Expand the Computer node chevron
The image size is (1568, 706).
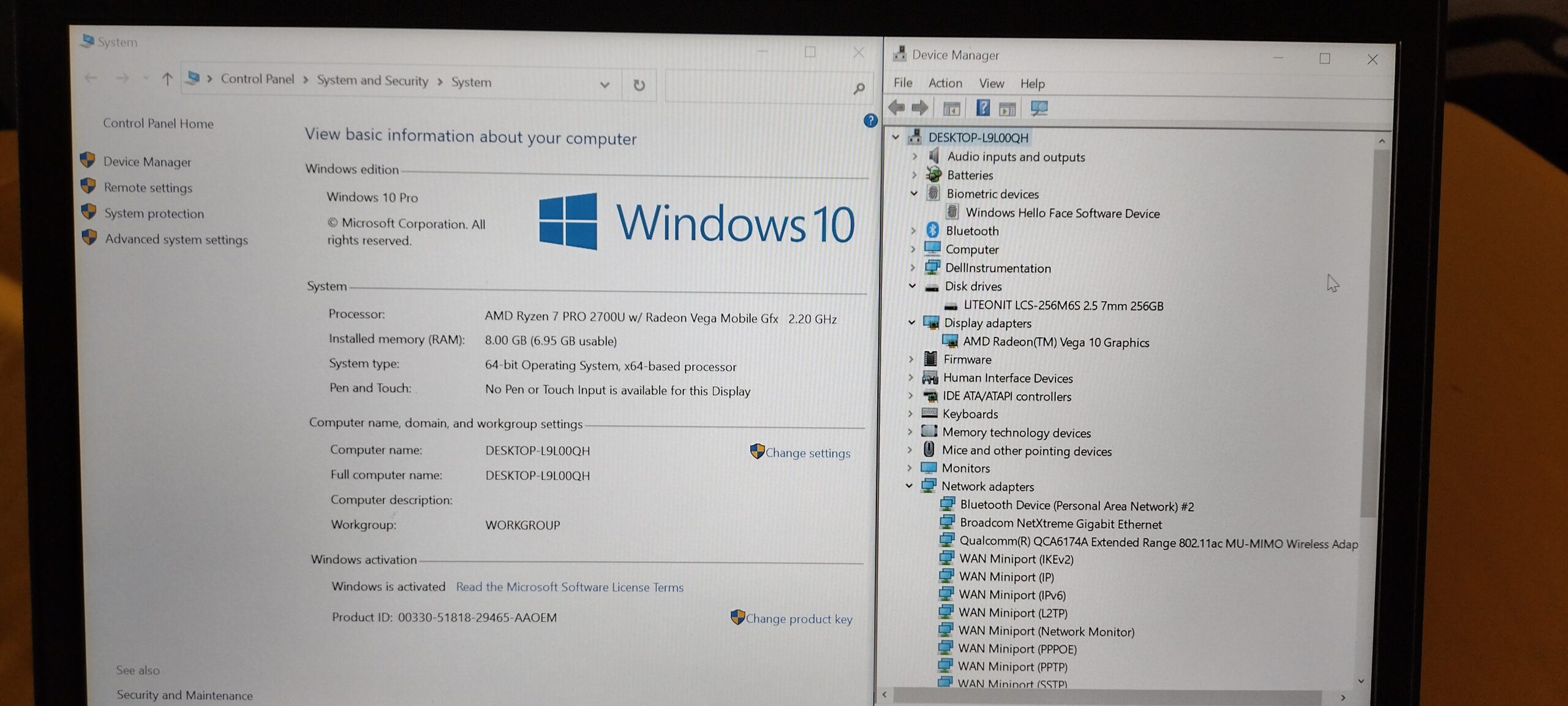click(913, 249)
